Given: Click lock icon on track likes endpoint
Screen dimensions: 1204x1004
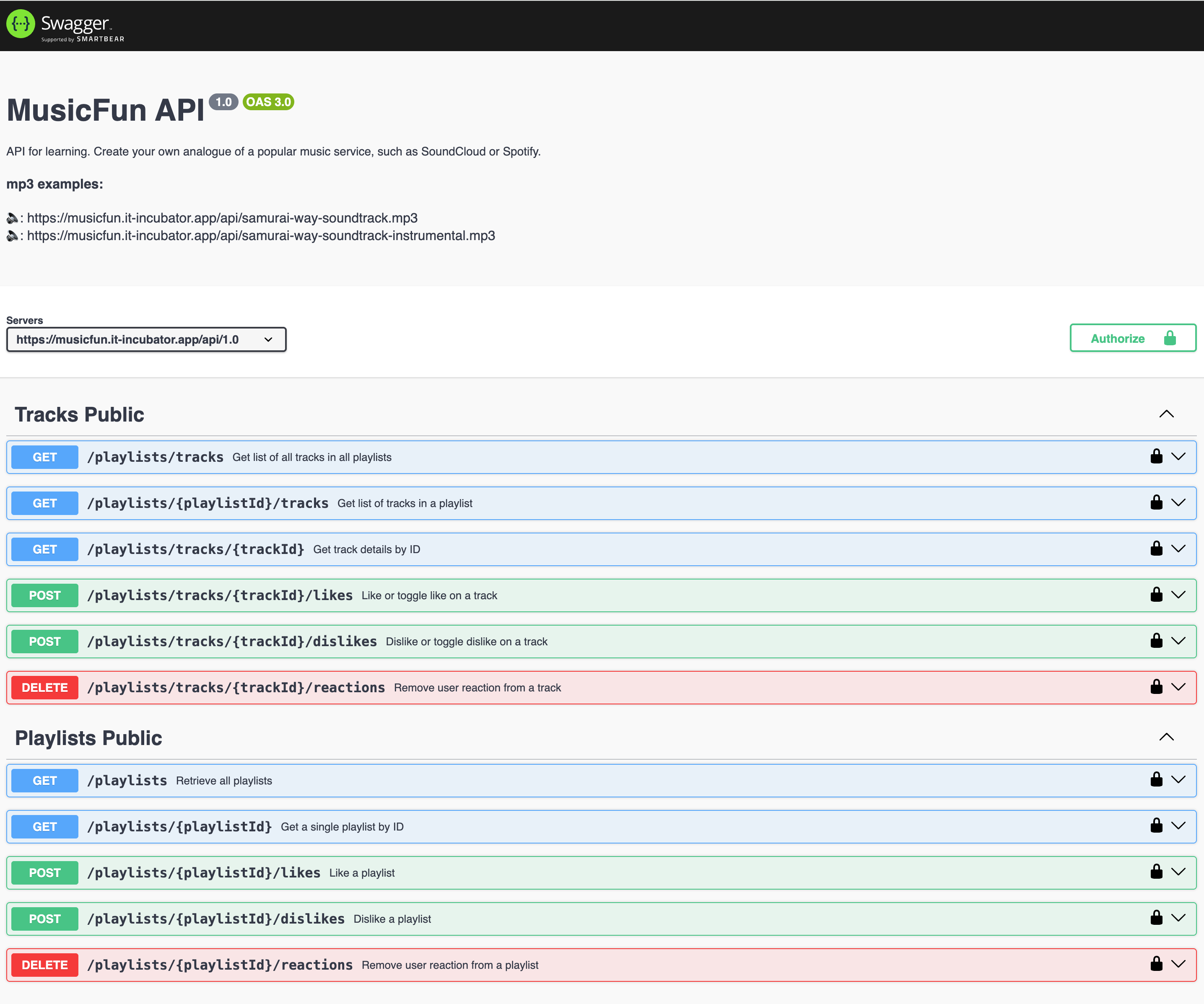Looking at the screenshot, I should [x=1156, y=595].
